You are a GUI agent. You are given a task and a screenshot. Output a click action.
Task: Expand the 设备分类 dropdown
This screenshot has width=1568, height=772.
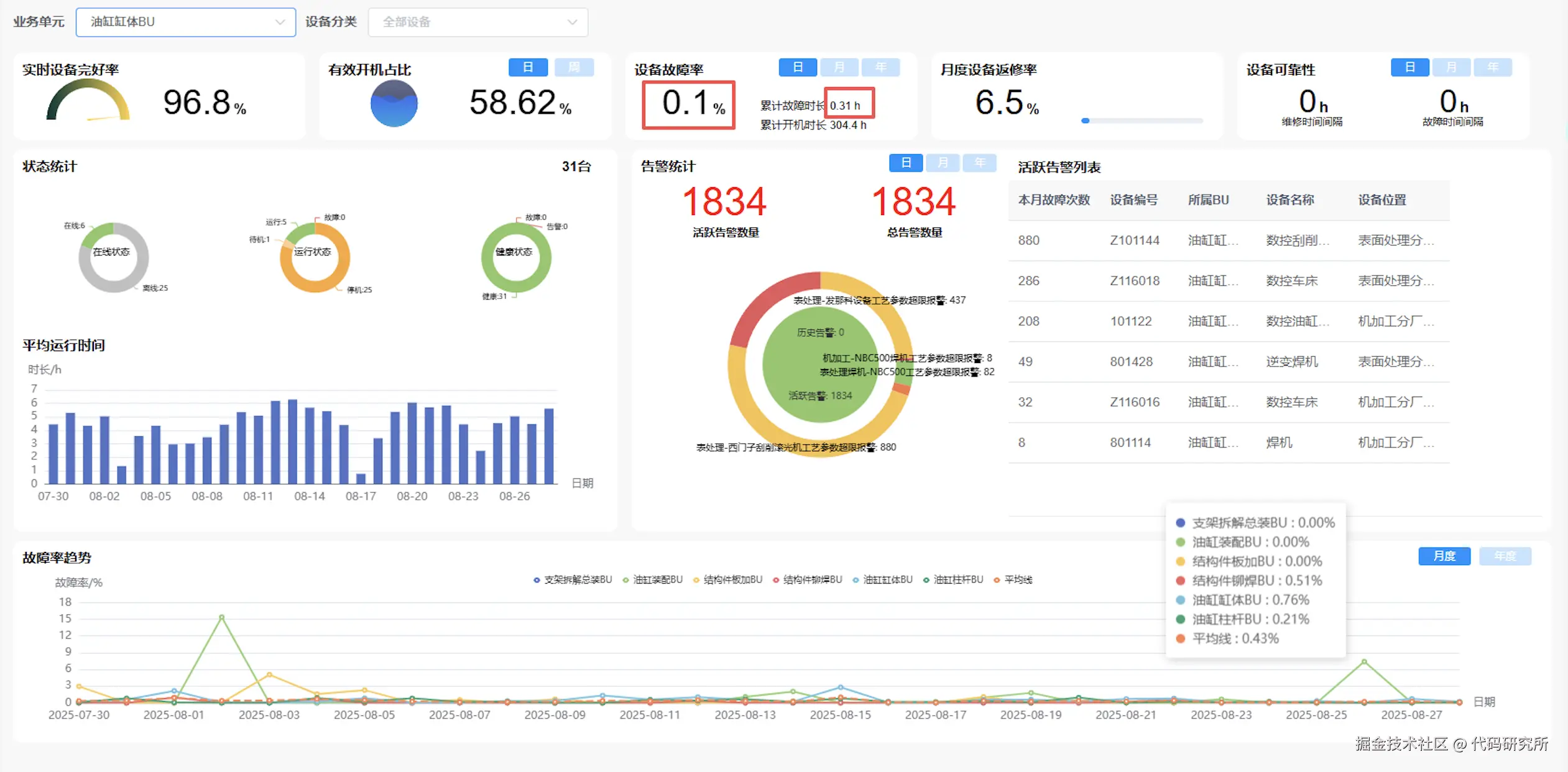pyautogui.click(x=477, y=22)
